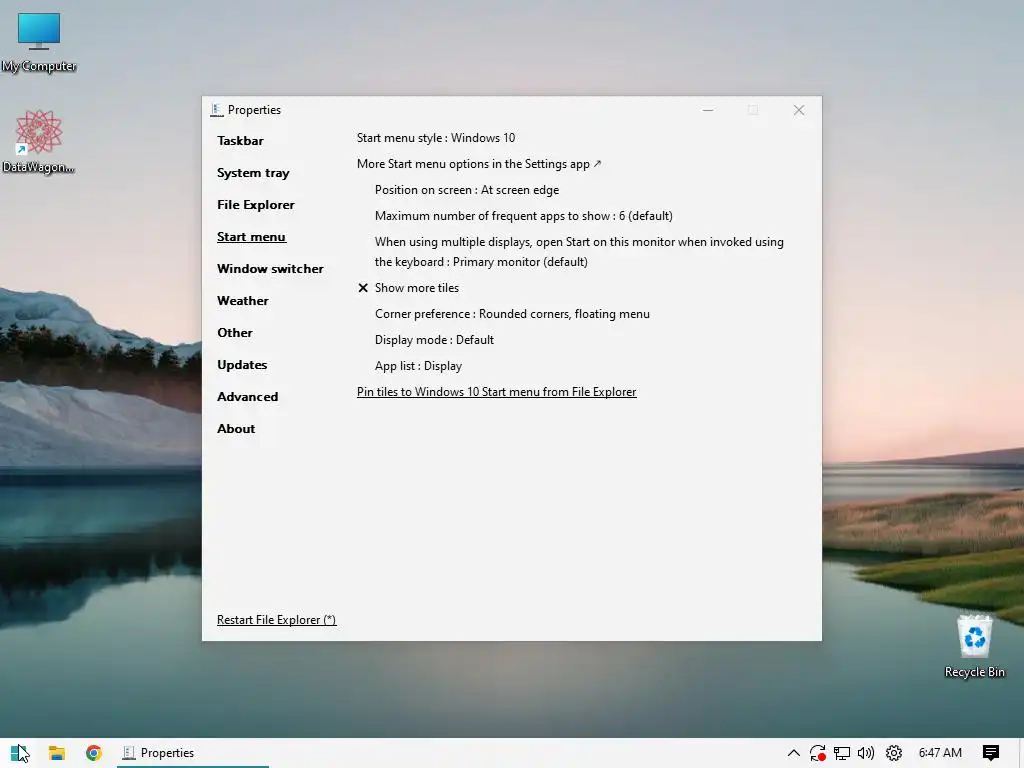Change Corner preference setting
1024x768 pixels.
pos(512,314)
